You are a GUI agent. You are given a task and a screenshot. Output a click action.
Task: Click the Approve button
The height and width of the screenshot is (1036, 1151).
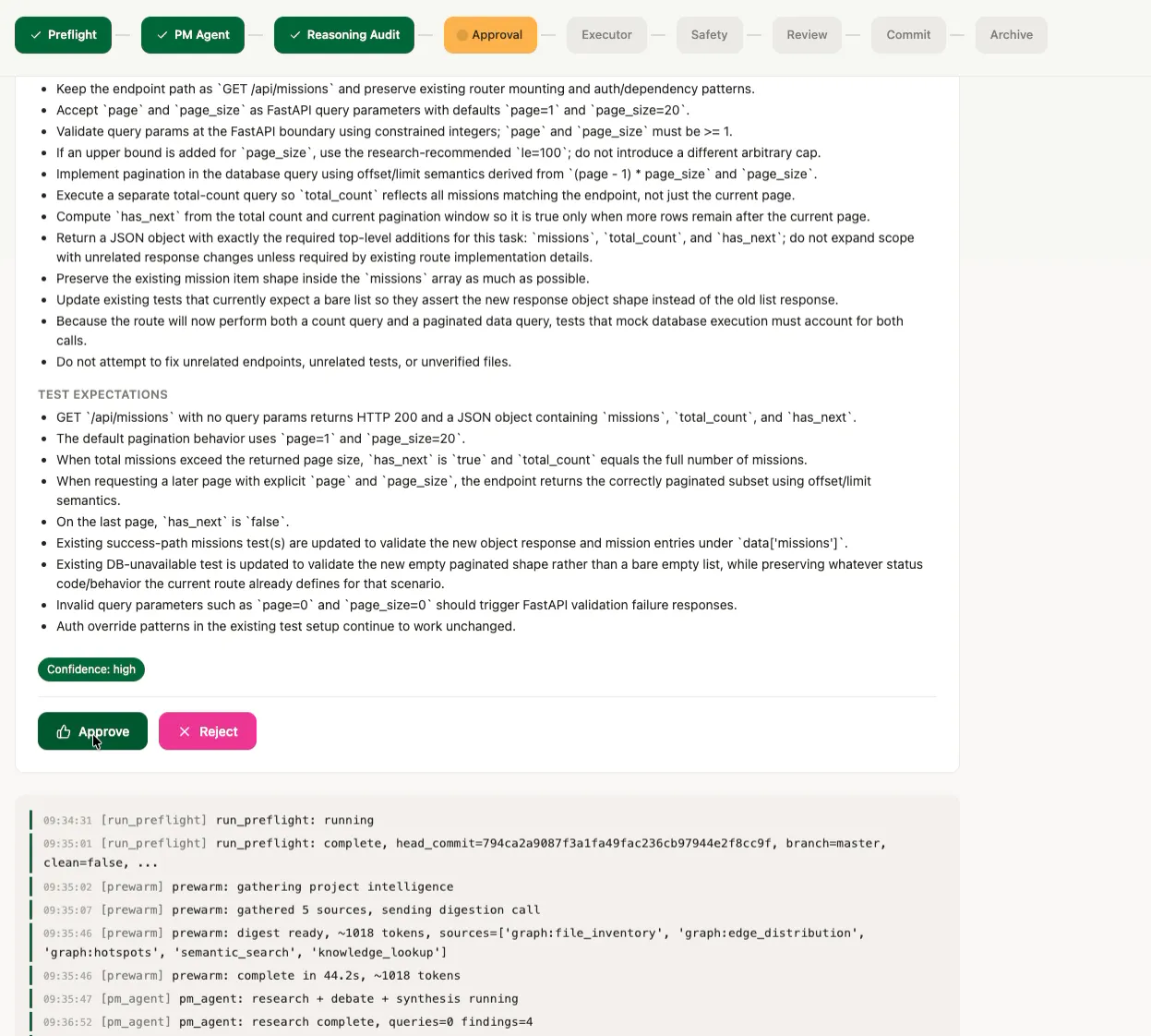[x=92, y=731]
